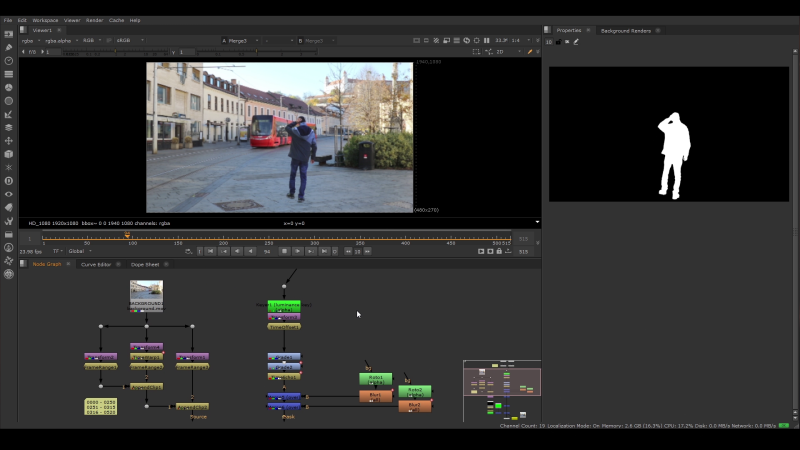Click the pencil edit icon in Properties
800x450 pixels.
point(576,42)
